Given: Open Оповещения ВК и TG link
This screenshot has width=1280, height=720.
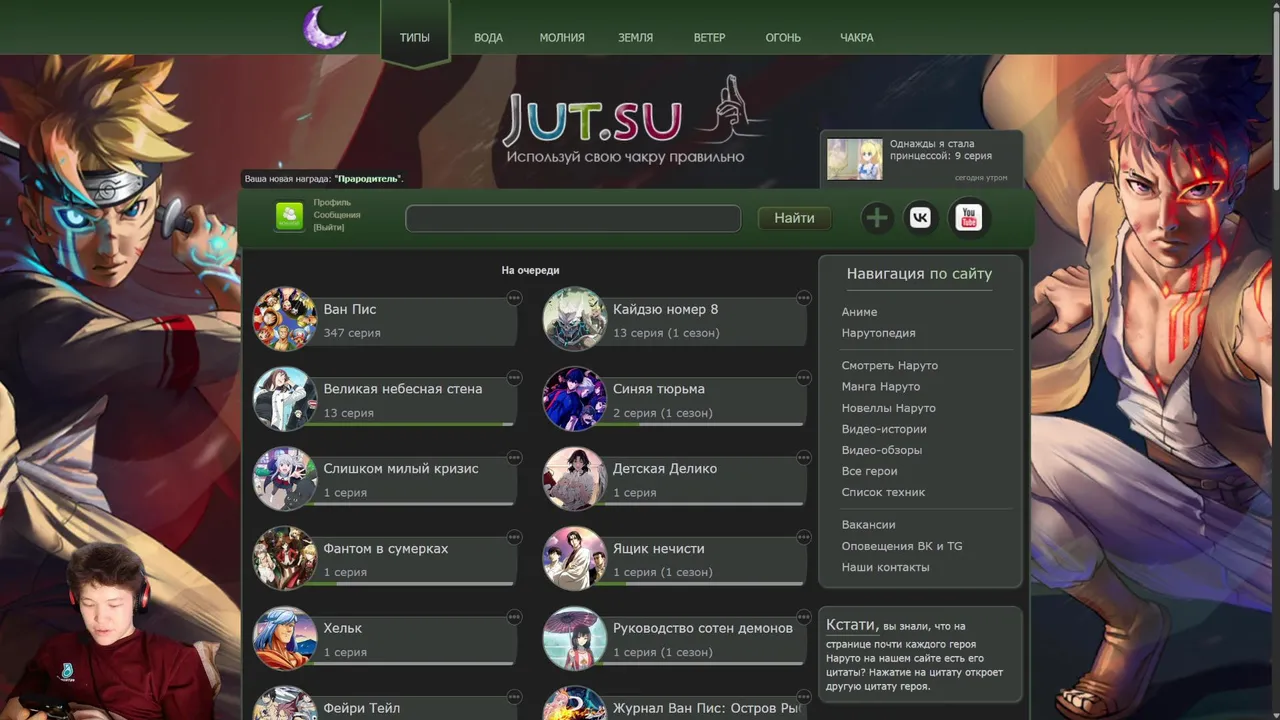Looking at the screenshot, I should [902, 546].
